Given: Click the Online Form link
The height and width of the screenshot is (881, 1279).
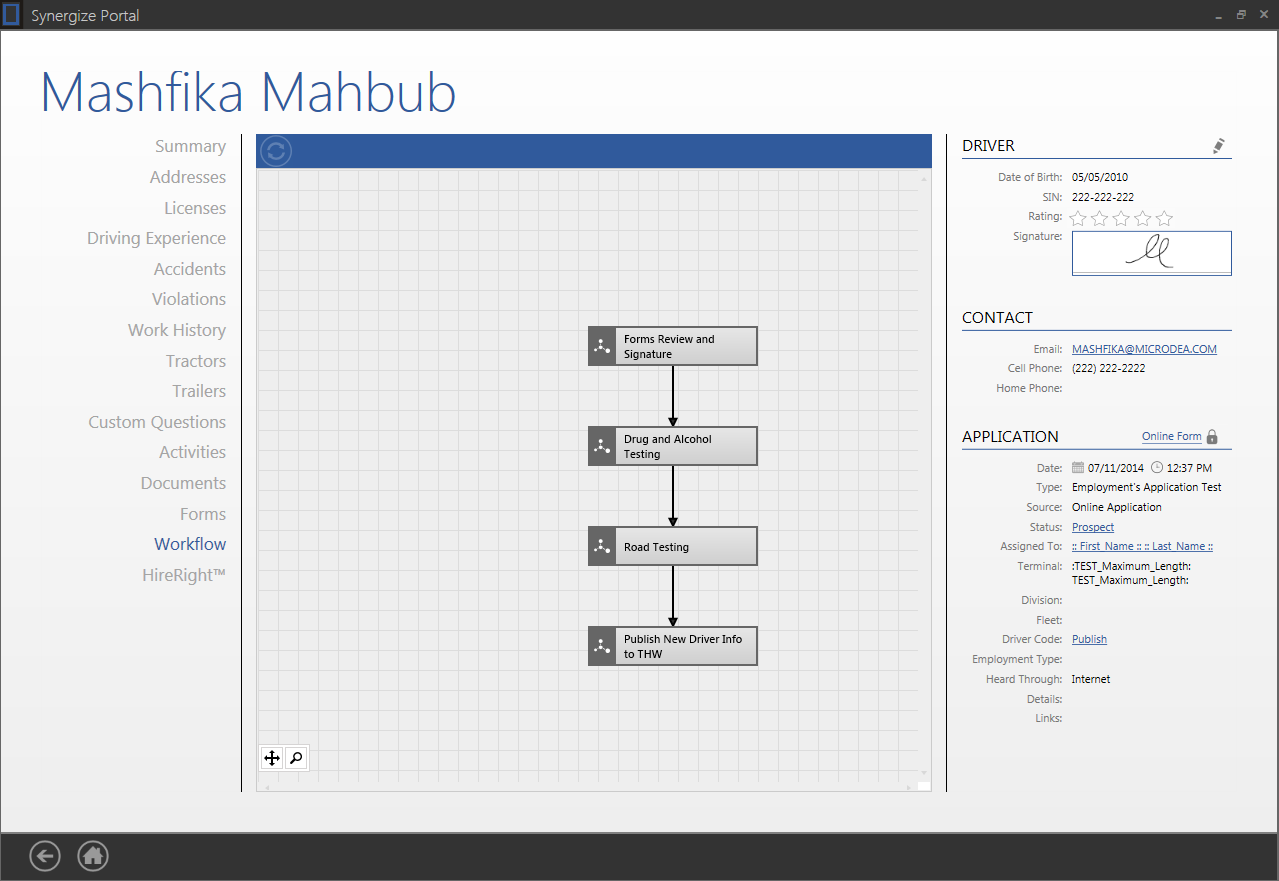Looking at the screenshot, I should click(x=1171, y=437).
